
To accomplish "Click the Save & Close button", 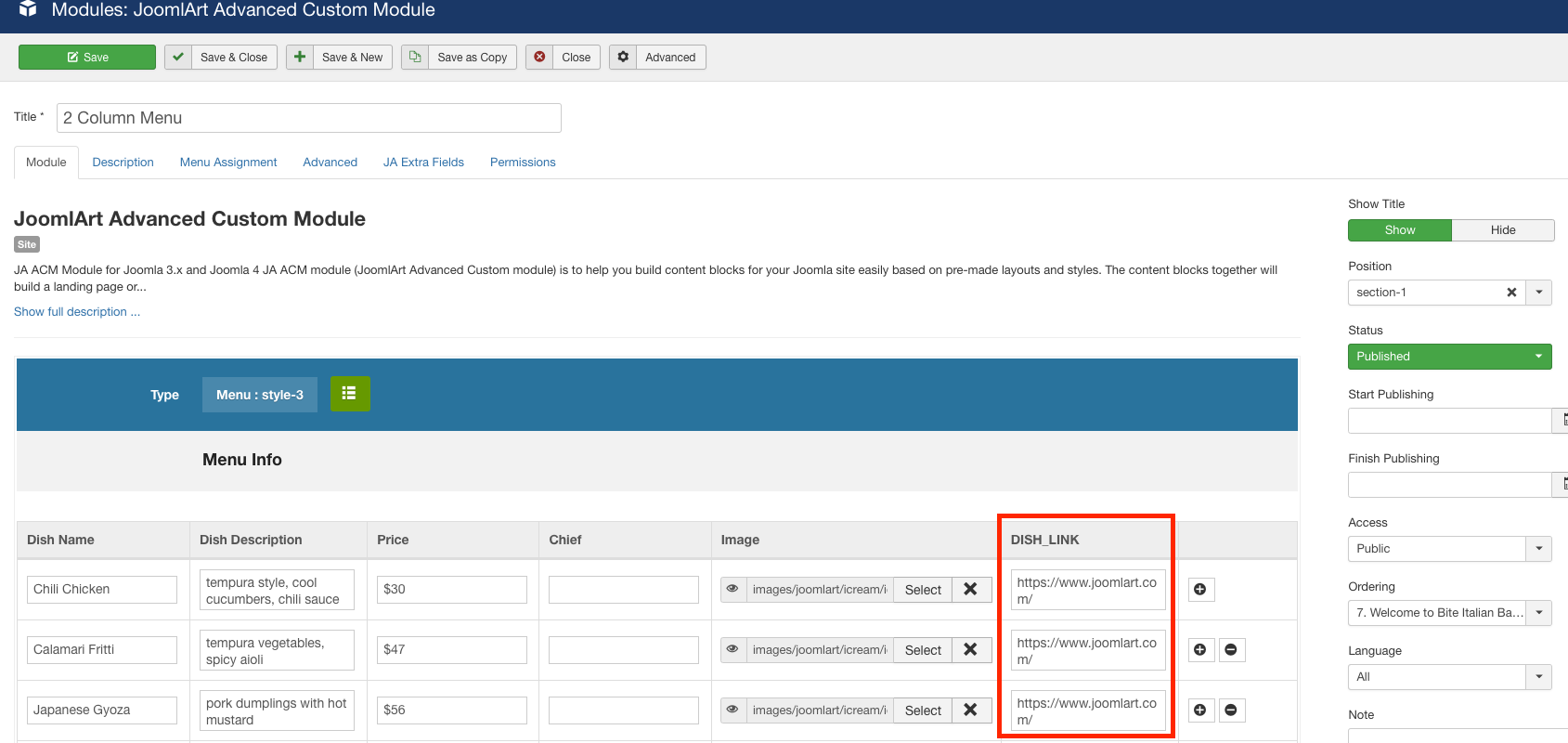I will coord(221,58).
